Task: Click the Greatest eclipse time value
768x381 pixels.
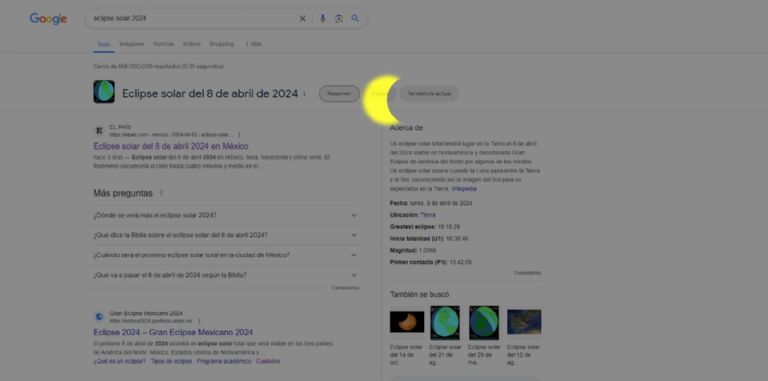Action: click(x=449, y=227)
